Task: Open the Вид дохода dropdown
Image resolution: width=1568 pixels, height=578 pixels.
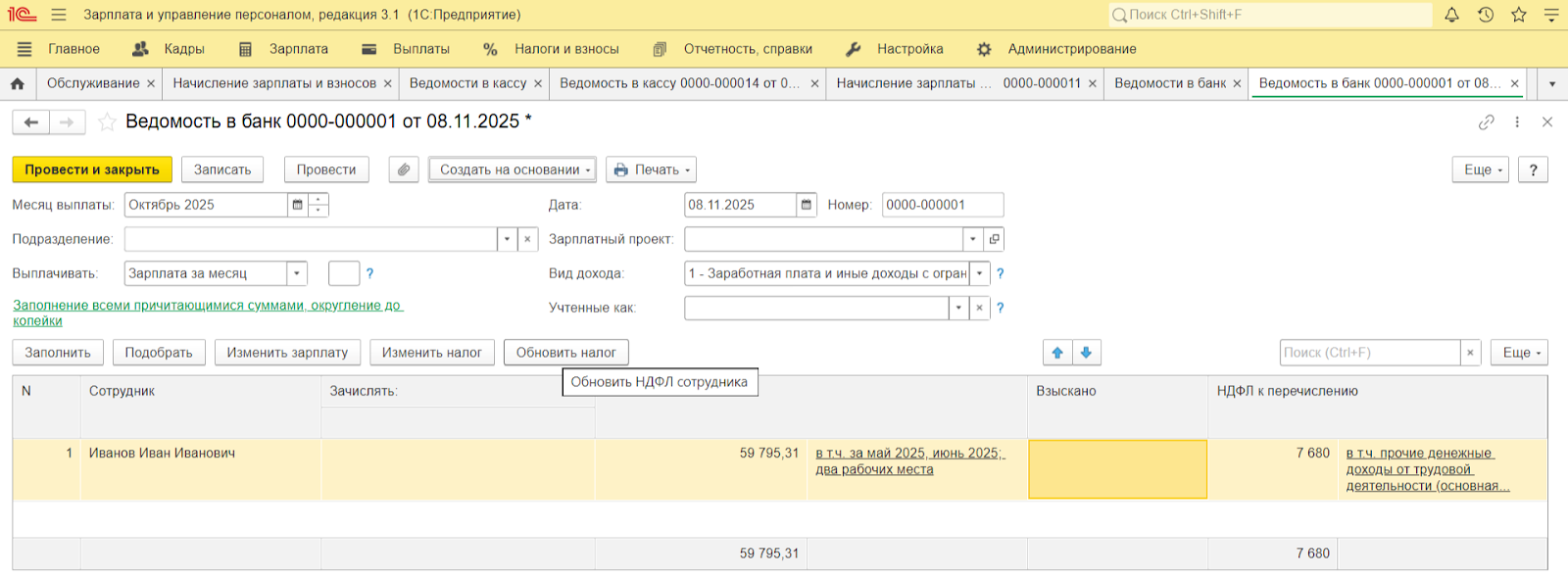Action: (979, 273)
